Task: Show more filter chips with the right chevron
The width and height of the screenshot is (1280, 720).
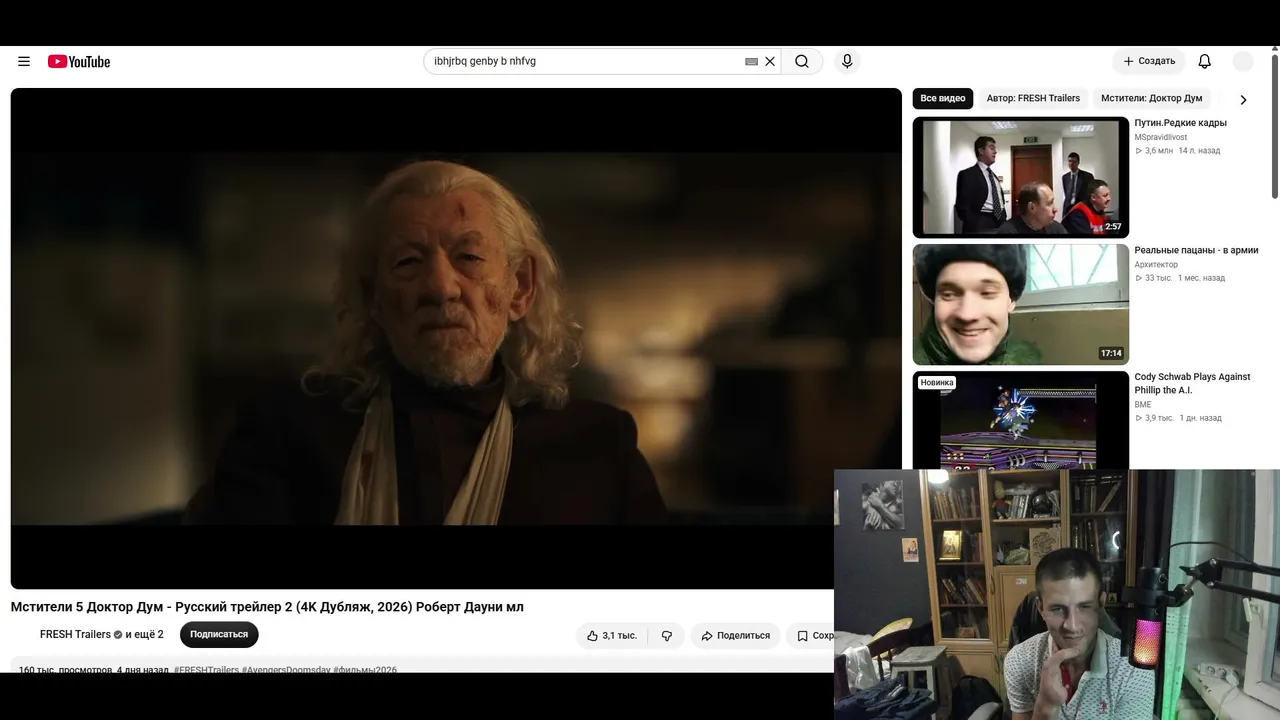Action: pyautogui.click(x=1243, y=99)
